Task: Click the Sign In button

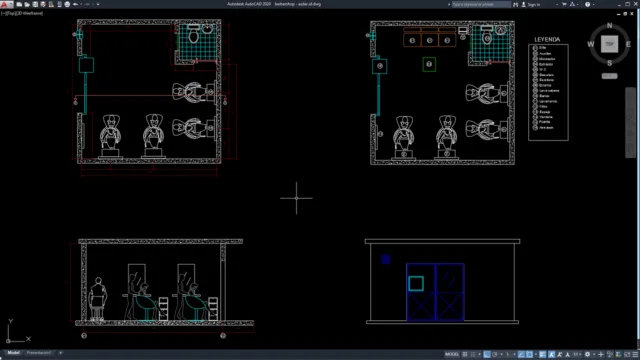Action: [531, 4]
